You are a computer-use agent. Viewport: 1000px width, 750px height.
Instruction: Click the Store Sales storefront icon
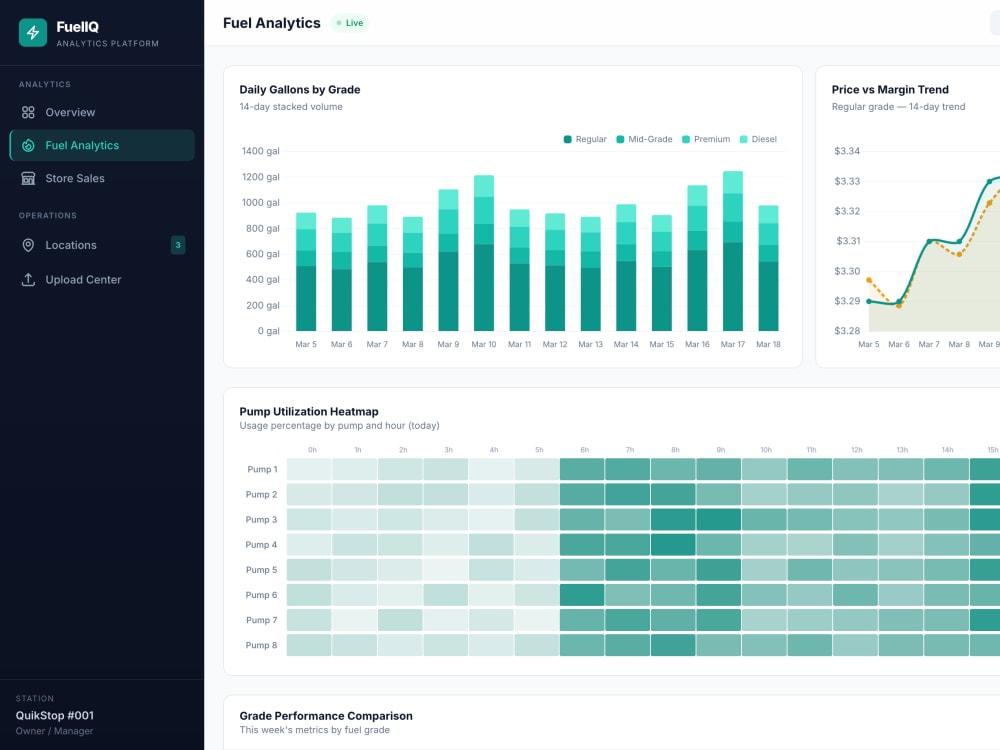coord(28,179)
